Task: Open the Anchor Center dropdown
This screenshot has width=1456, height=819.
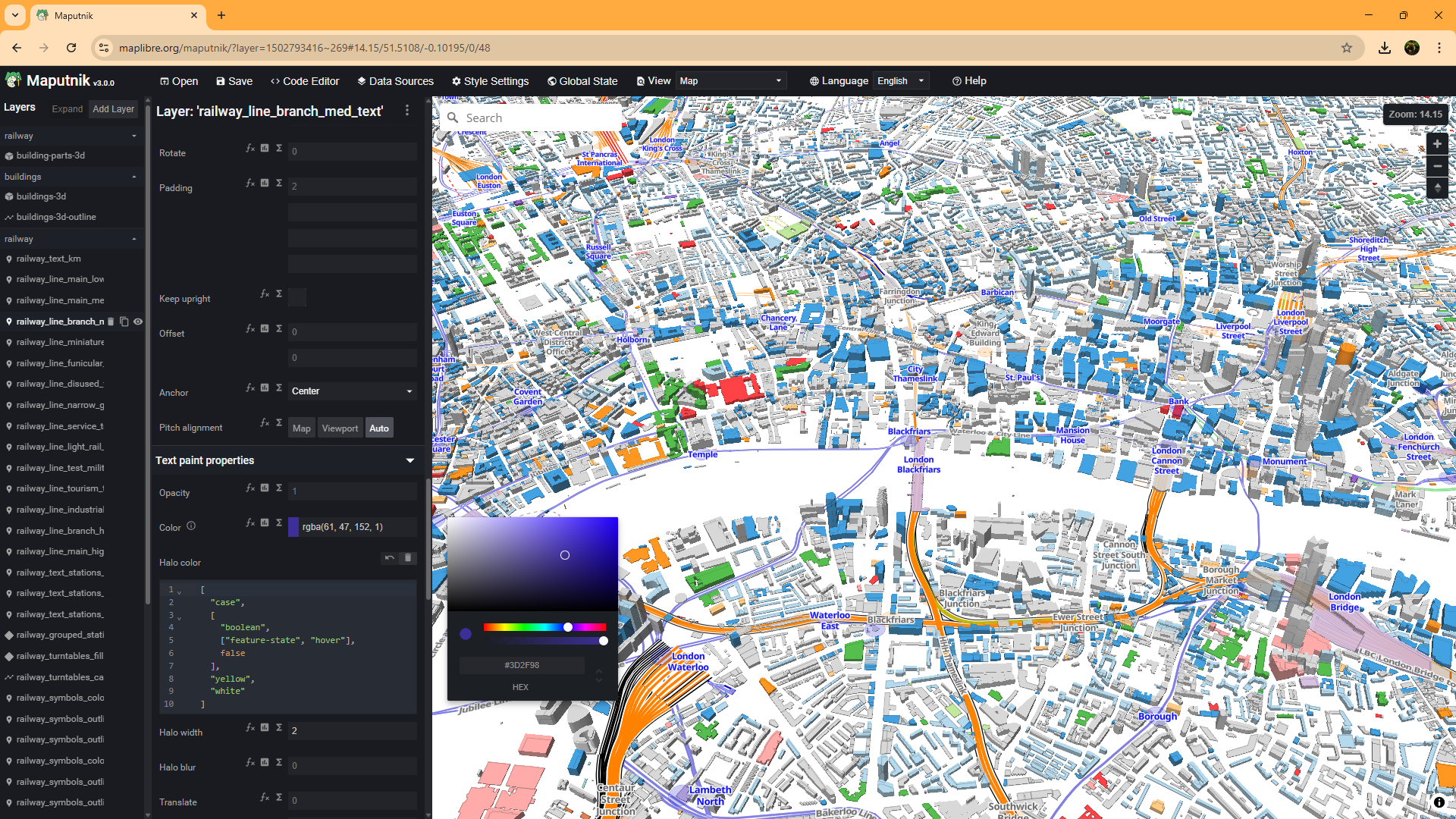Action: [353, 391]
